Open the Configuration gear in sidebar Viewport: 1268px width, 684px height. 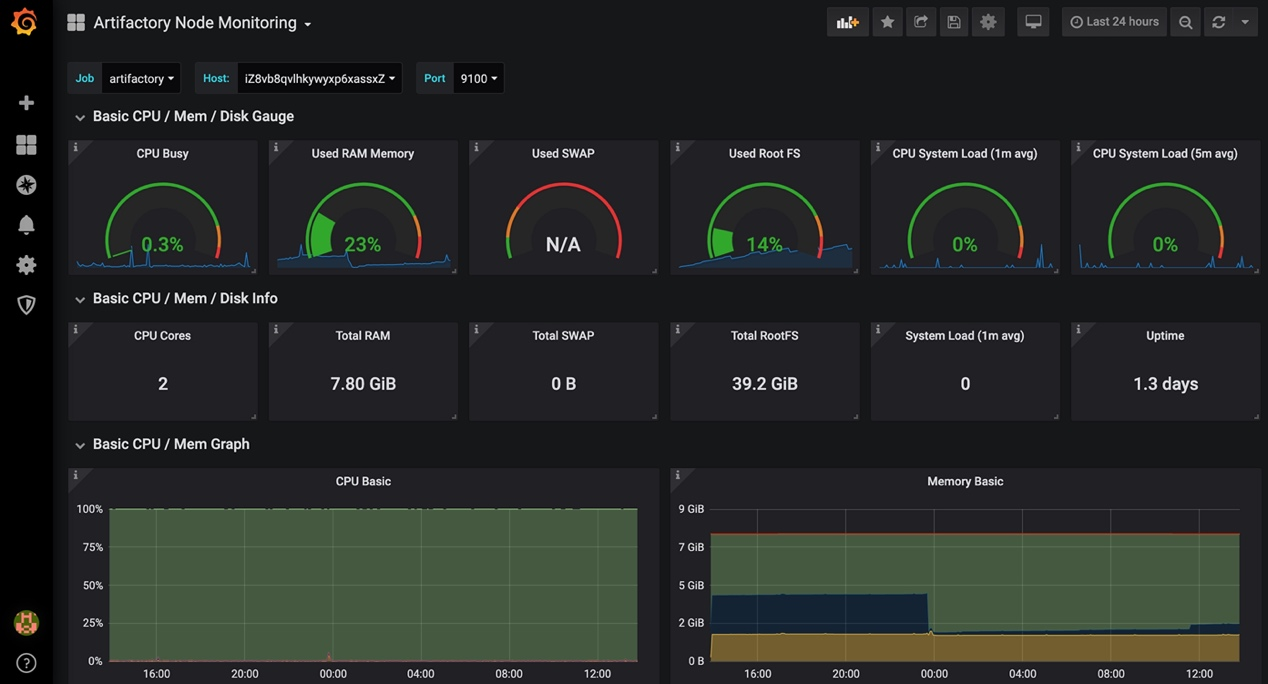(26, 265)
